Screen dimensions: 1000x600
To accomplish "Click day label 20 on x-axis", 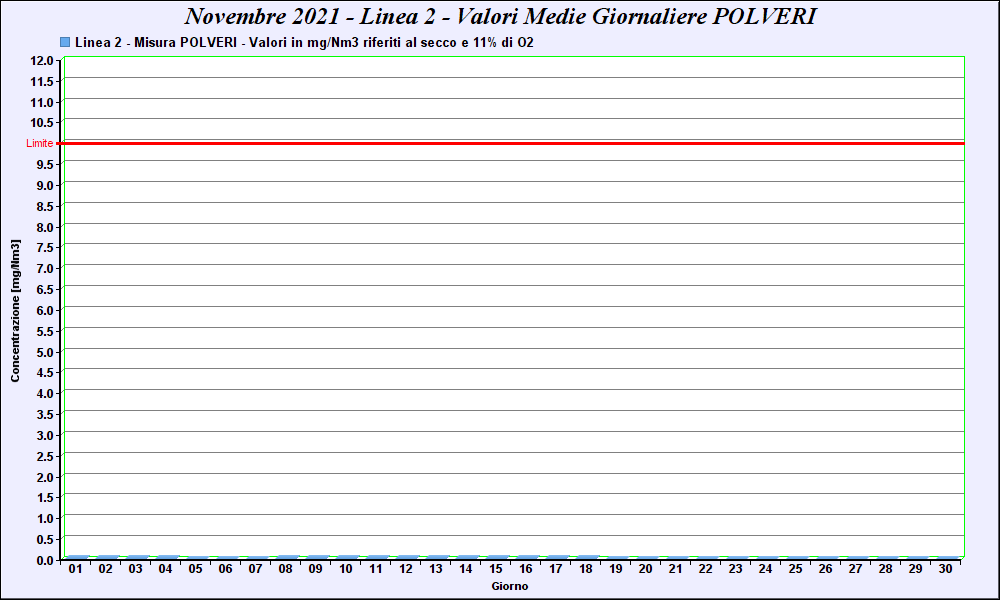I will (x=645, y=569).
